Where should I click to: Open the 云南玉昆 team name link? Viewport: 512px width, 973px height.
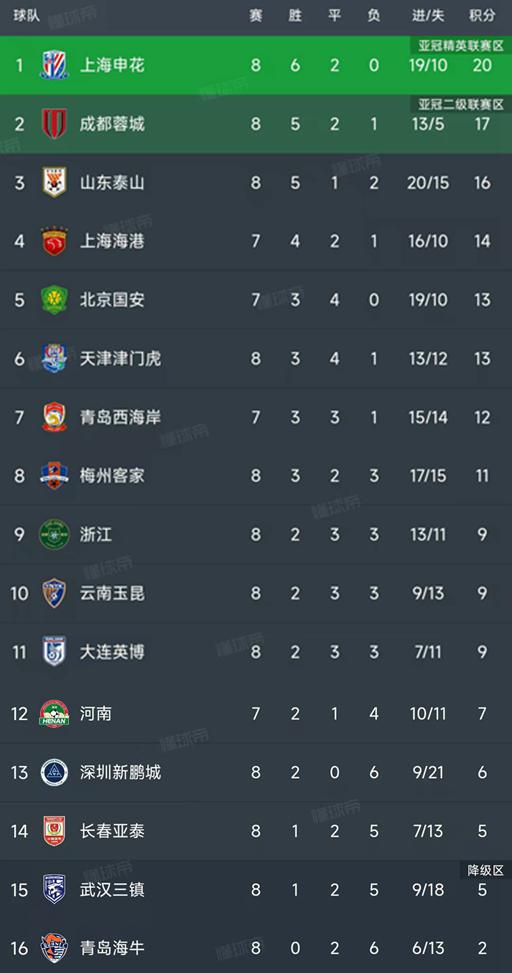[112, 593]
